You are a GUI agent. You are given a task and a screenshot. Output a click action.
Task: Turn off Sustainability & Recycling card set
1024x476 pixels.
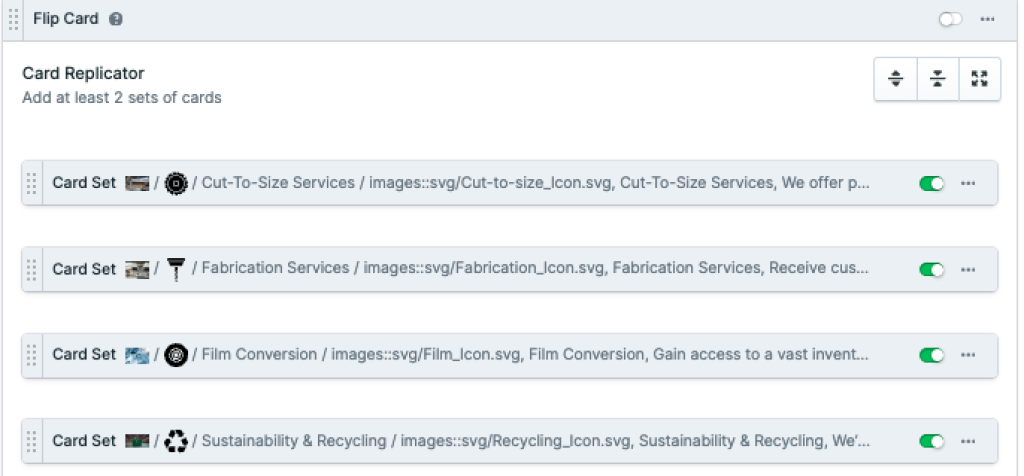[x=931, y=441]
